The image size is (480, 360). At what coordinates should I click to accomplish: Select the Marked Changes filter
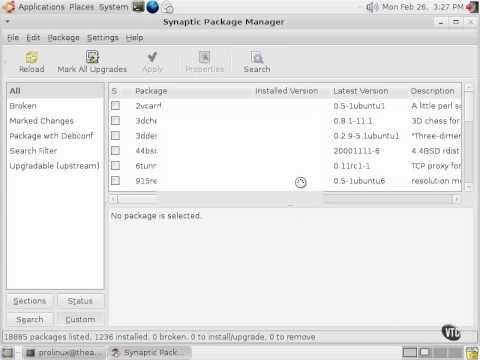click(x=55, y=121)
